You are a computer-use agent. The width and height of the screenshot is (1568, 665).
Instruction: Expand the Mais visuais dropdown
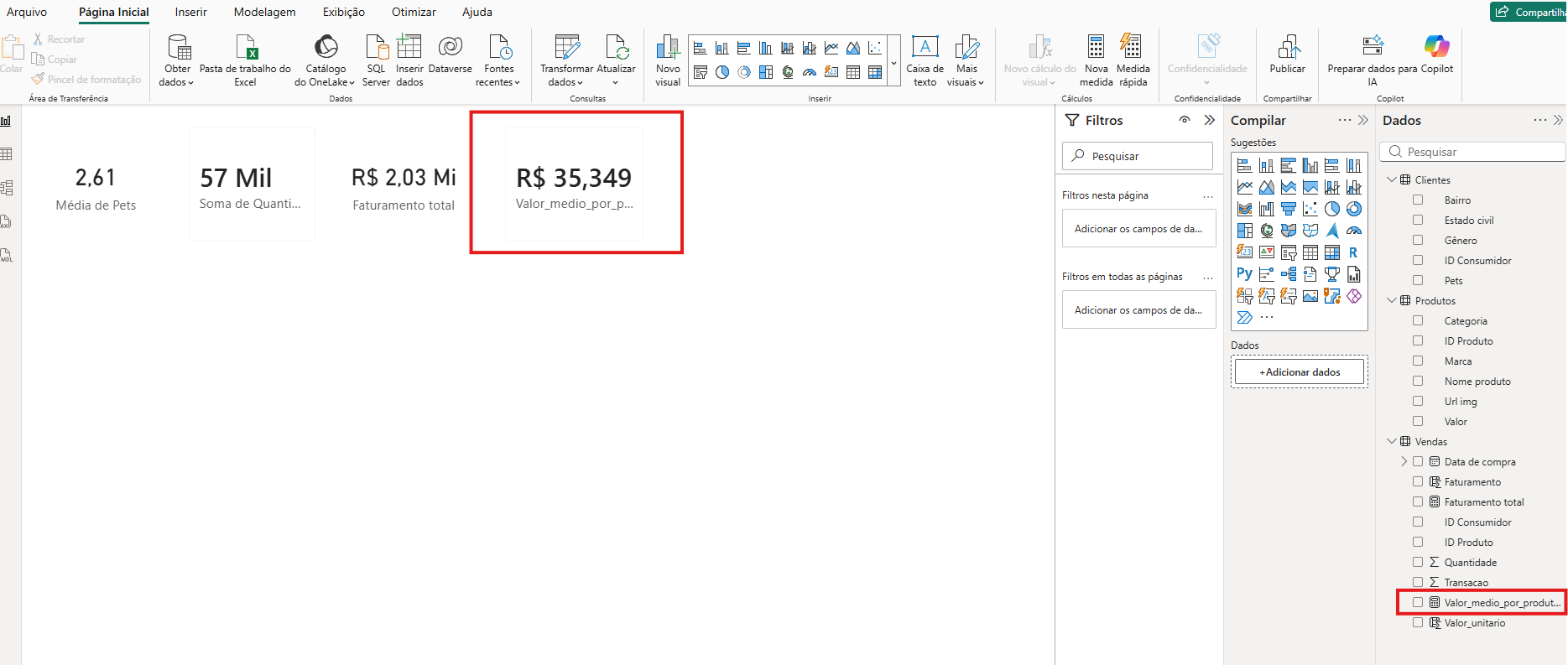point(966,75)
